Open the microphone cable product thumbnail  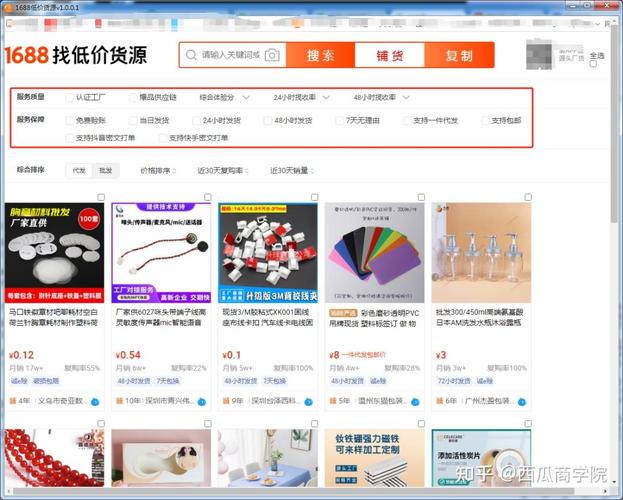click(x=161, y=253)
